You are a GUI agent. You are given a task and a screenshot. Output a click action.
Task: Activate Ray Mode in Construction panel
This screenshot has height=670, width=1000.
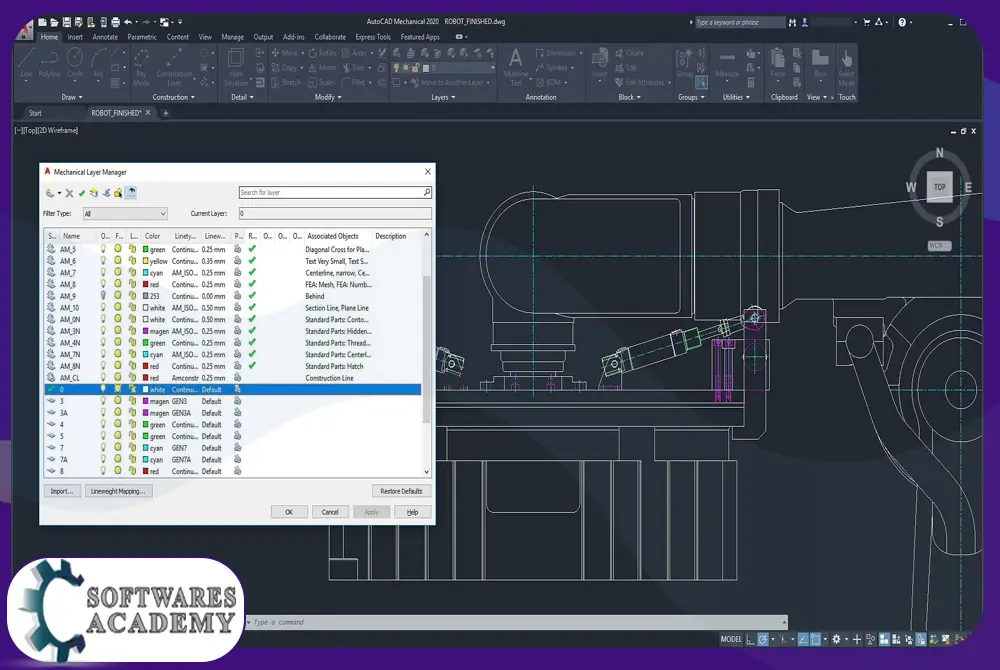(x=141, y=68)
